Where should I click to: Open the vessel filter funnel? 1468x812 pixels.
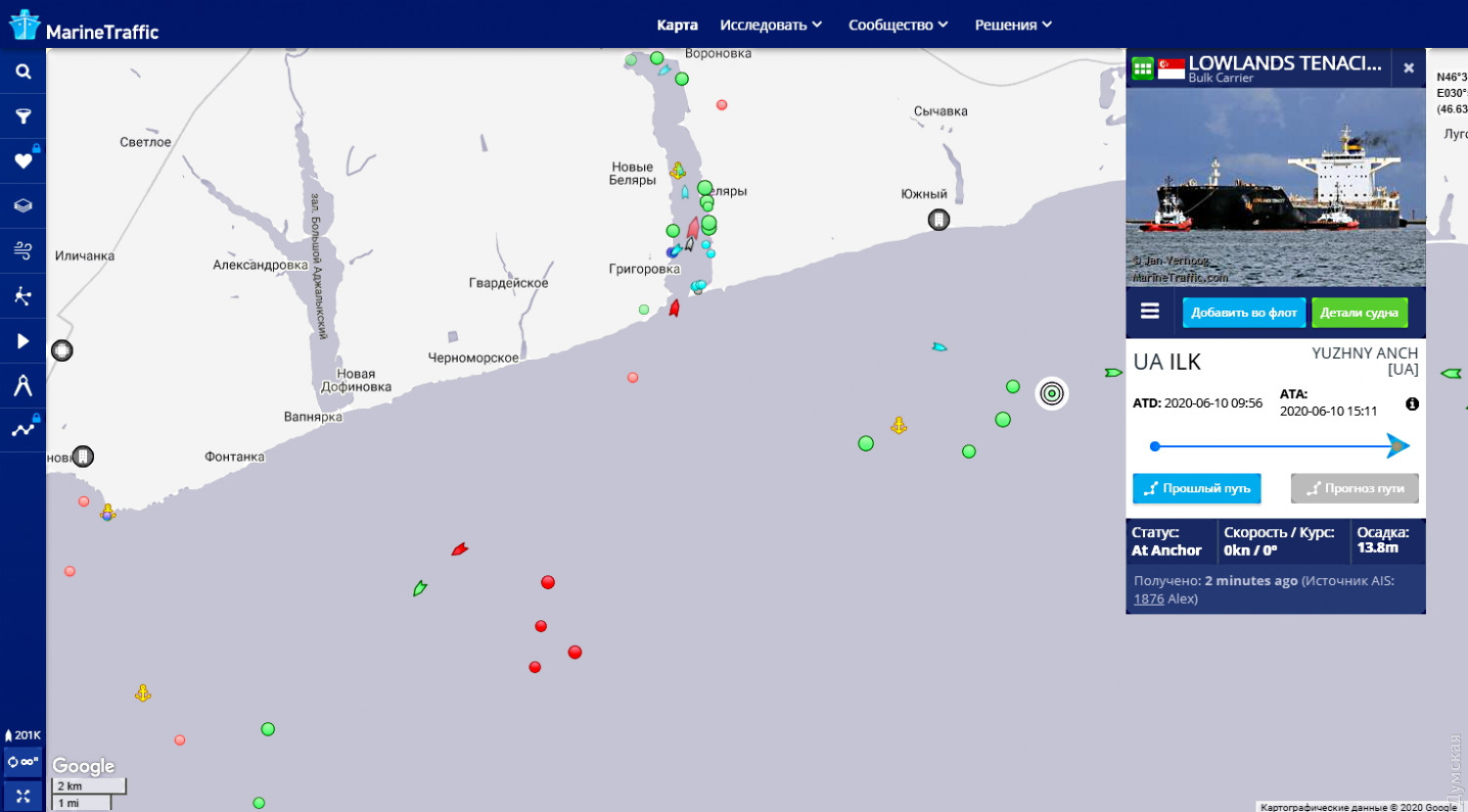23,116
